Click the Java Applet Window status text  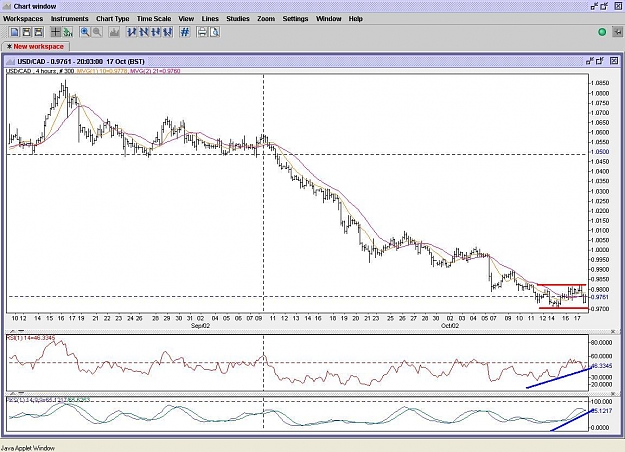click(28, 448)
